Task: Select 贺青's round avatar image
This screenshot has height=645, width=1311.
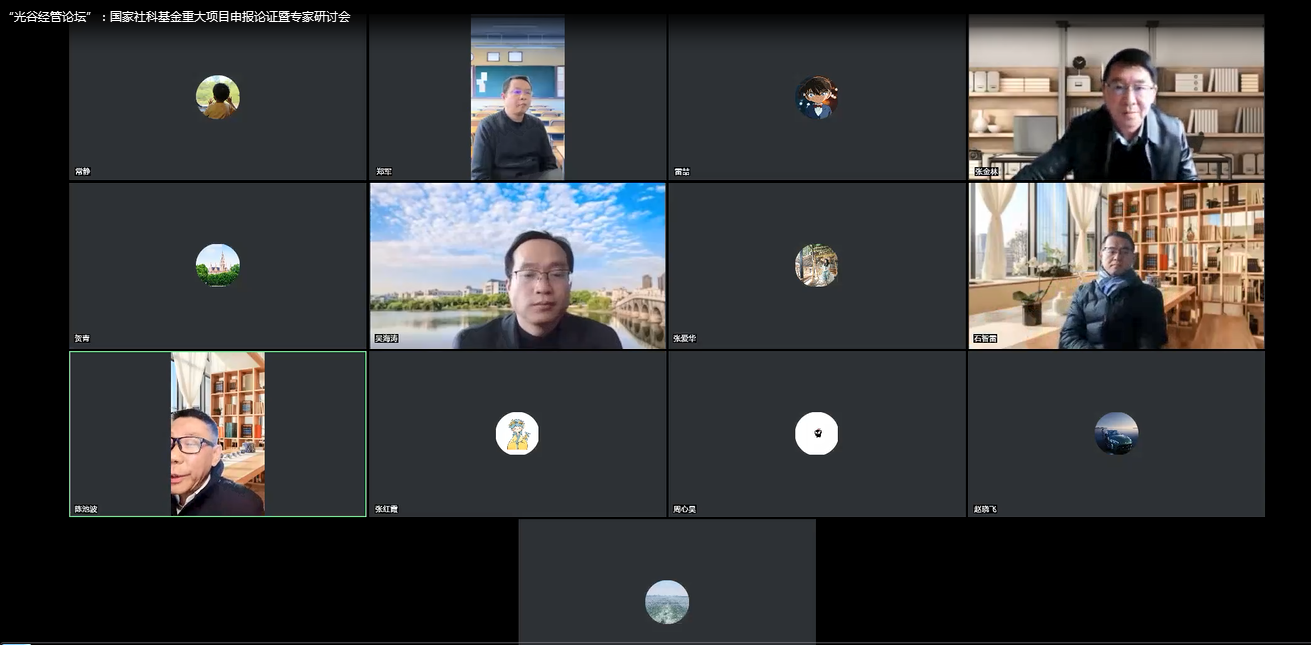Action: pyautogui.click(x=217, y=265)
